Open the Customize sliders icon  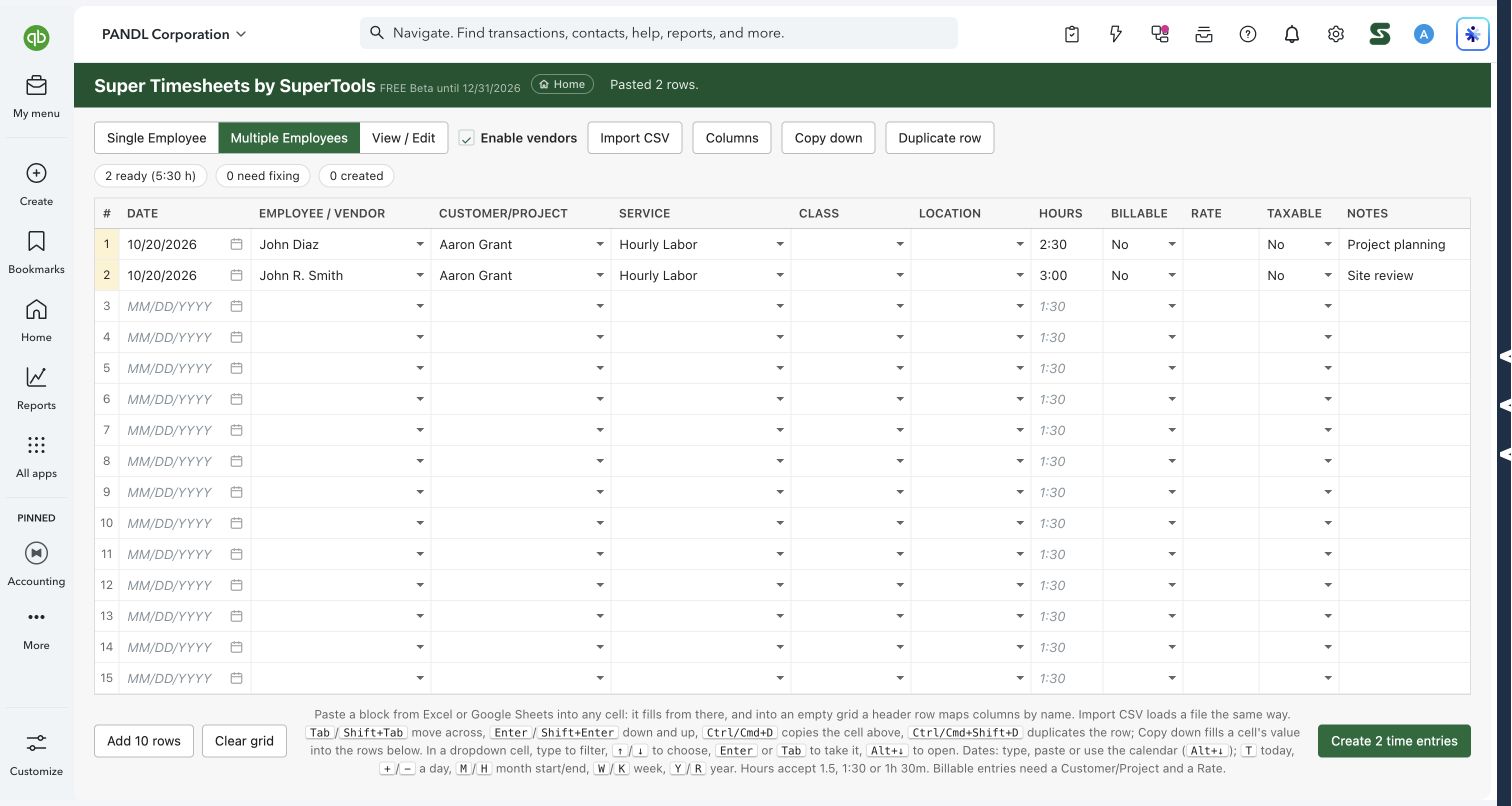point(36,743)
